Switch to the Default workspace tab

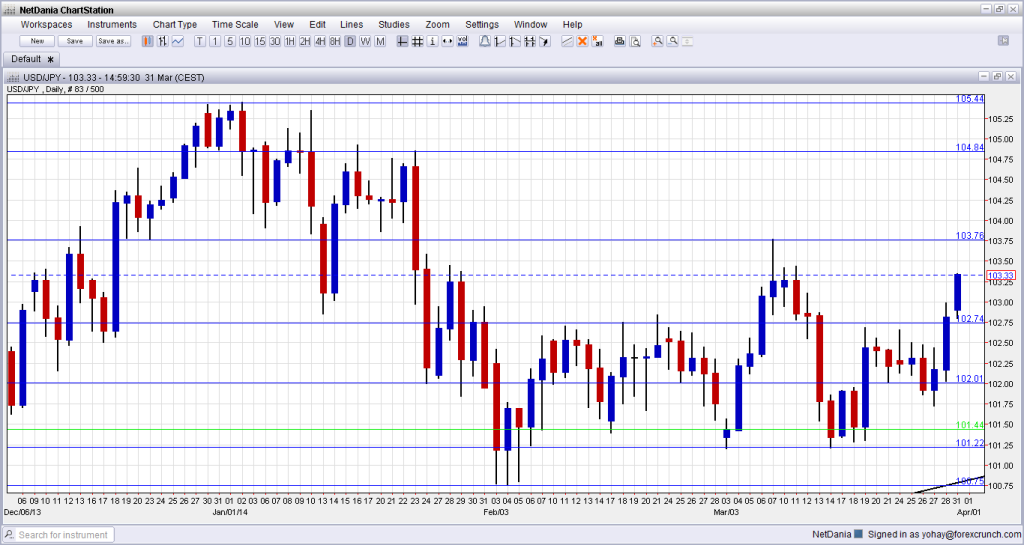(32, 59)
